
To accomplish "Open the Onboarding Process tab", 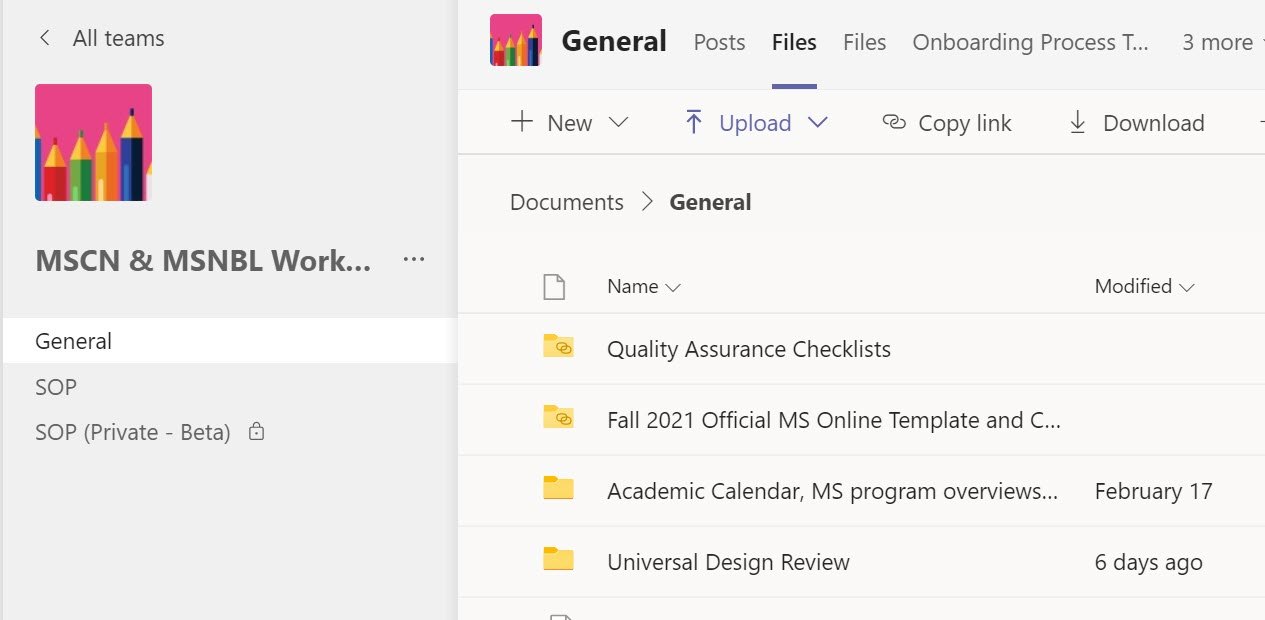I will [x=1031, y=42].
